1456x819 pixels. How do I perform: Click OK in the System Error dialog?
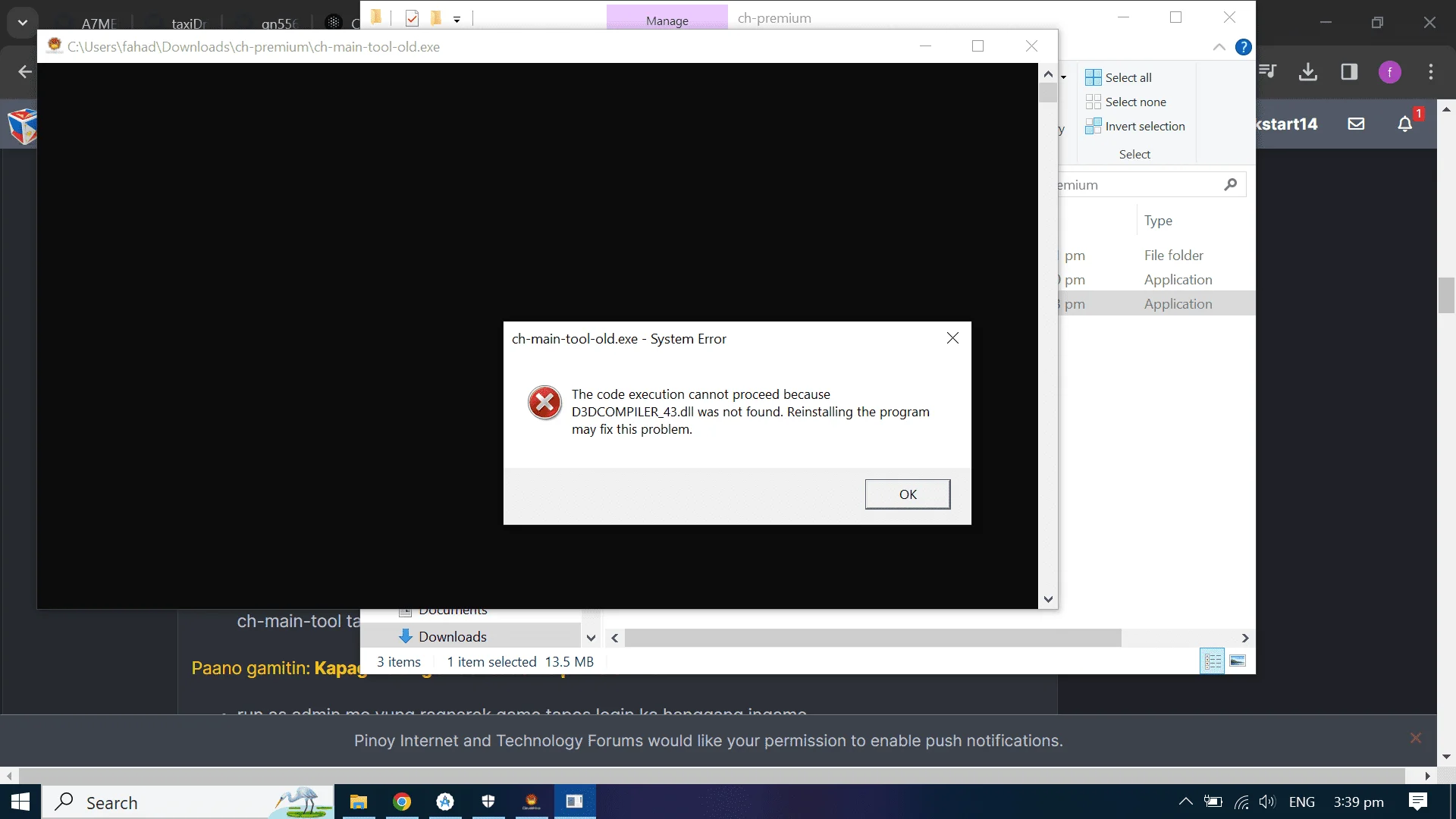point(907,494)
